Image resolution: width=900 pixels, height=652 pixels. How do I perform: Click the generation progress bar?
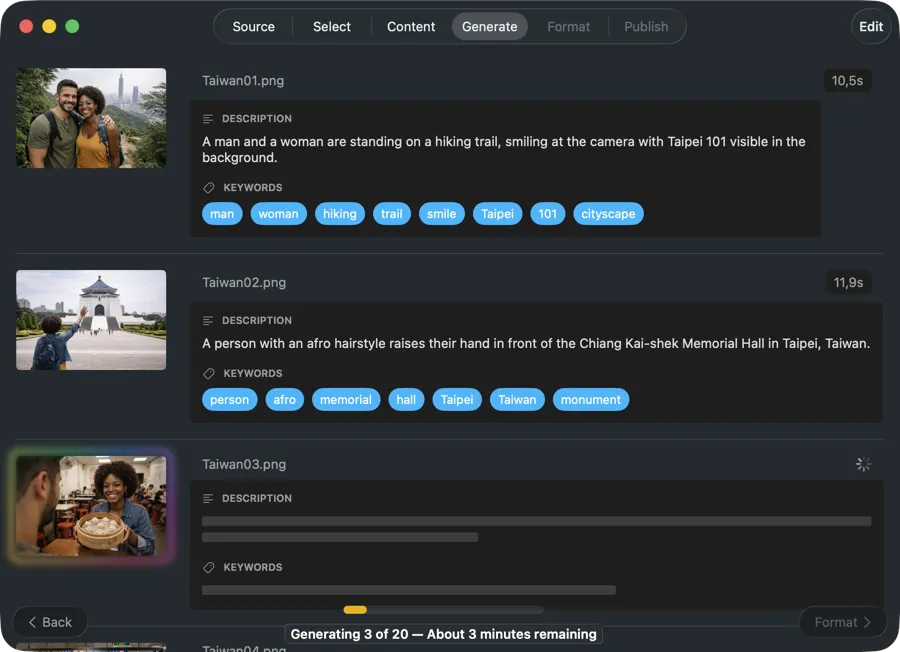(x=443, y=610)
